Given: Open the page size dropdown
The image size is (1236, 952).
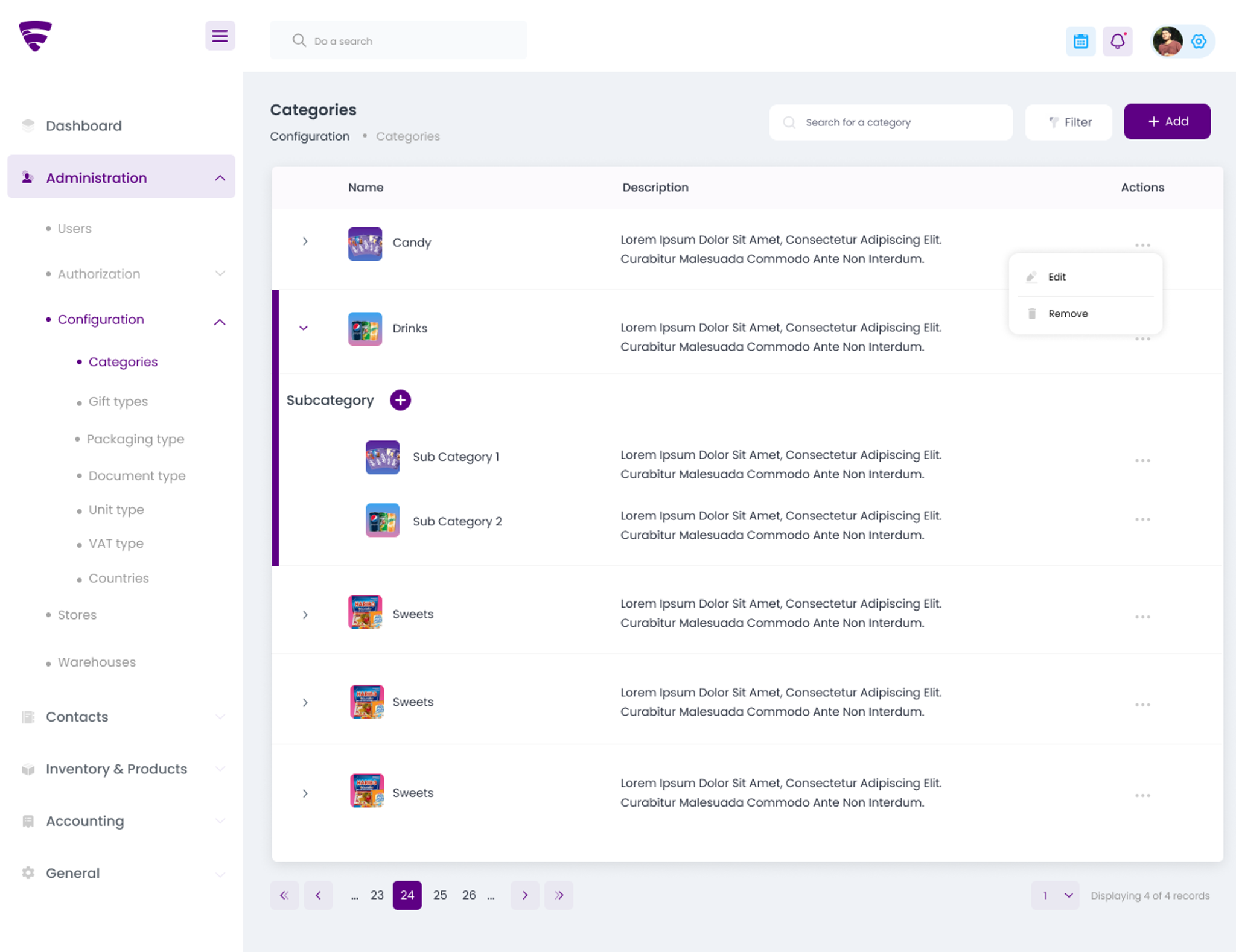Looking at the screenshot, I should pyautogui.click(x=1055, y=896).
